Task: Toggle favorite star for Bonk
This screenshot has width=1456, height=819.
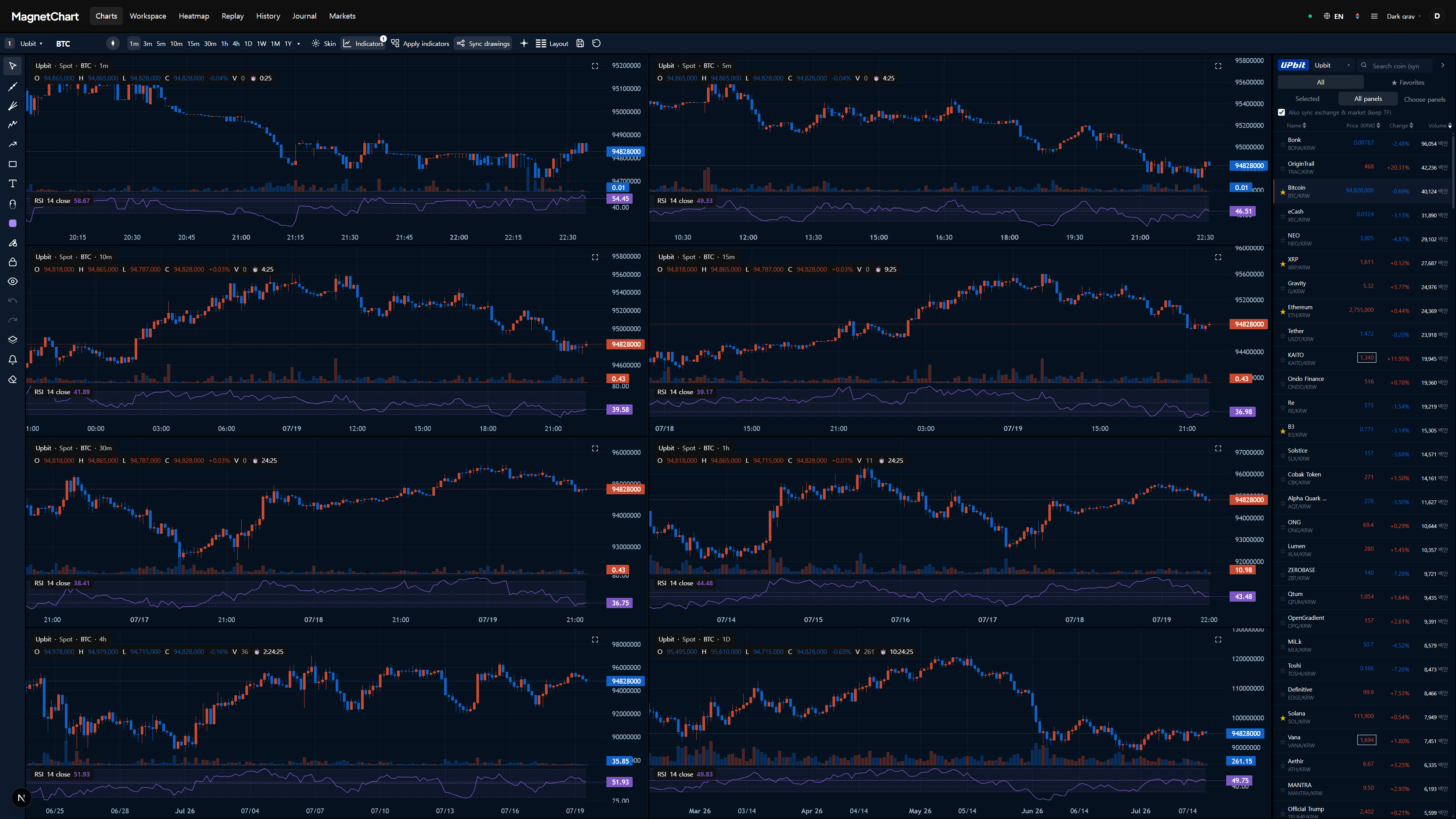Action: [x=1282, y=145]
